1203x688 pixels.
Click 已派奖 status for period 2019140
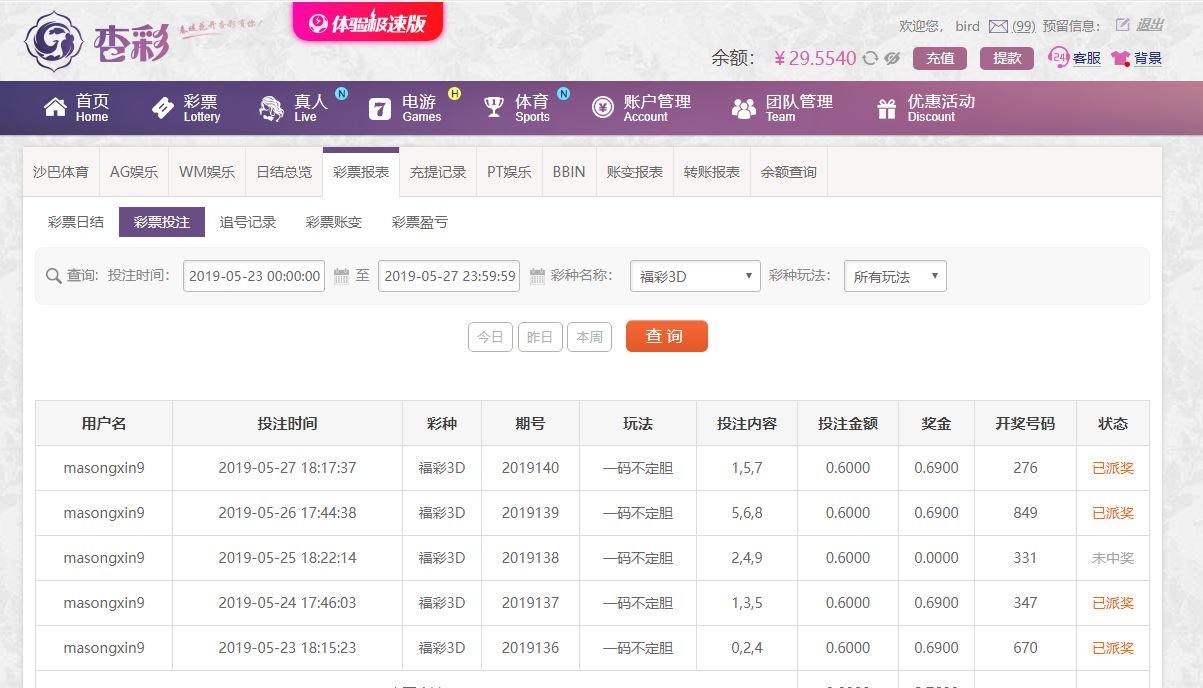pos(1113,468)
